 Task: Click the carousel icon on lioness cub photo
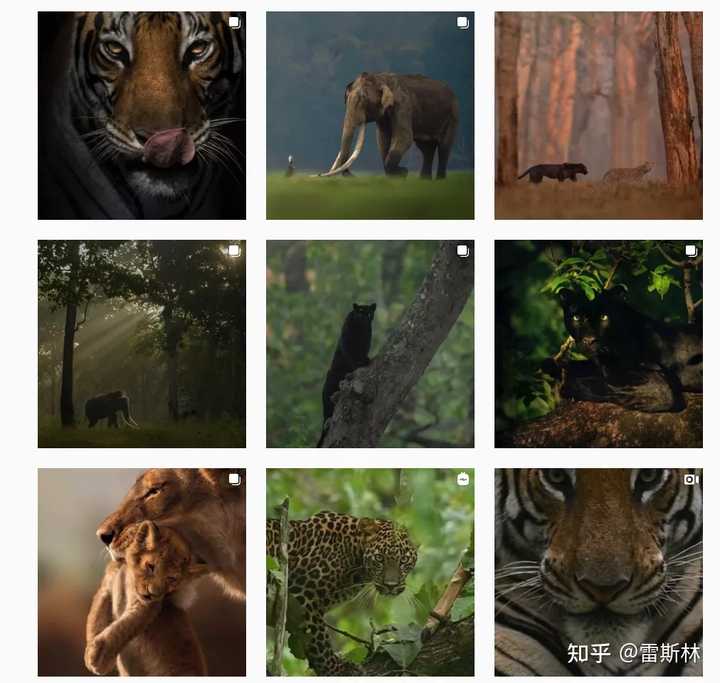click(x=234, y=480)
